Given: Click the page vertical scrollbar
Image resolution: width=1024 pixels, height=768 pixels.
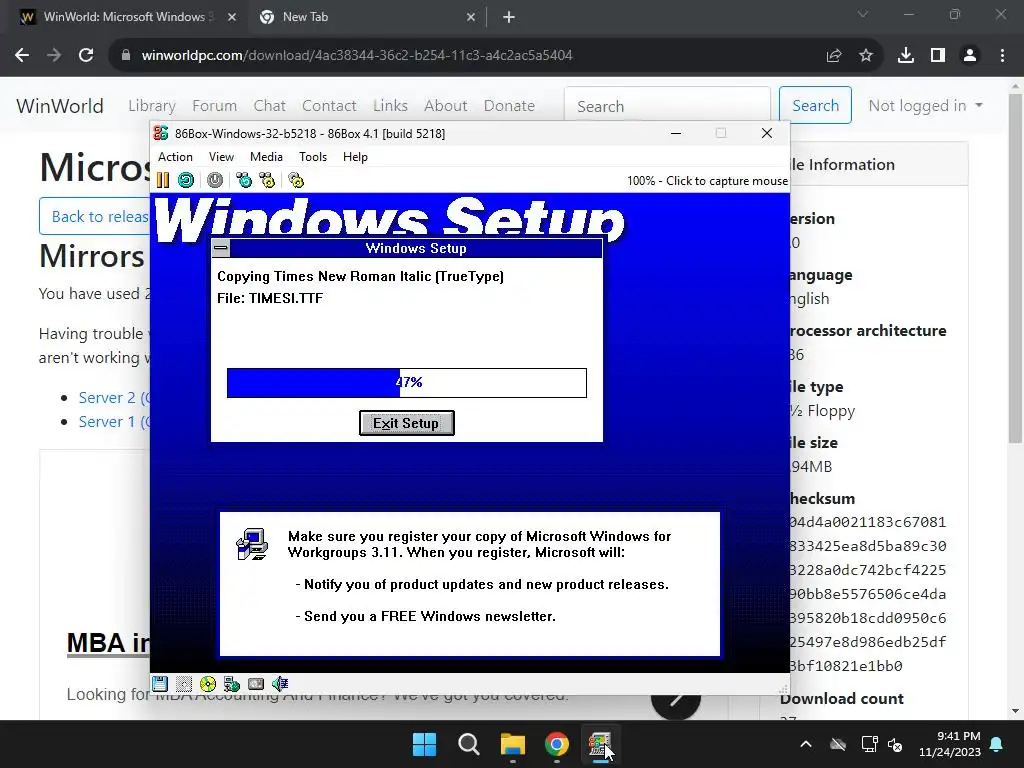Looking at the screenshot, I should click(x=1015, y=268).
